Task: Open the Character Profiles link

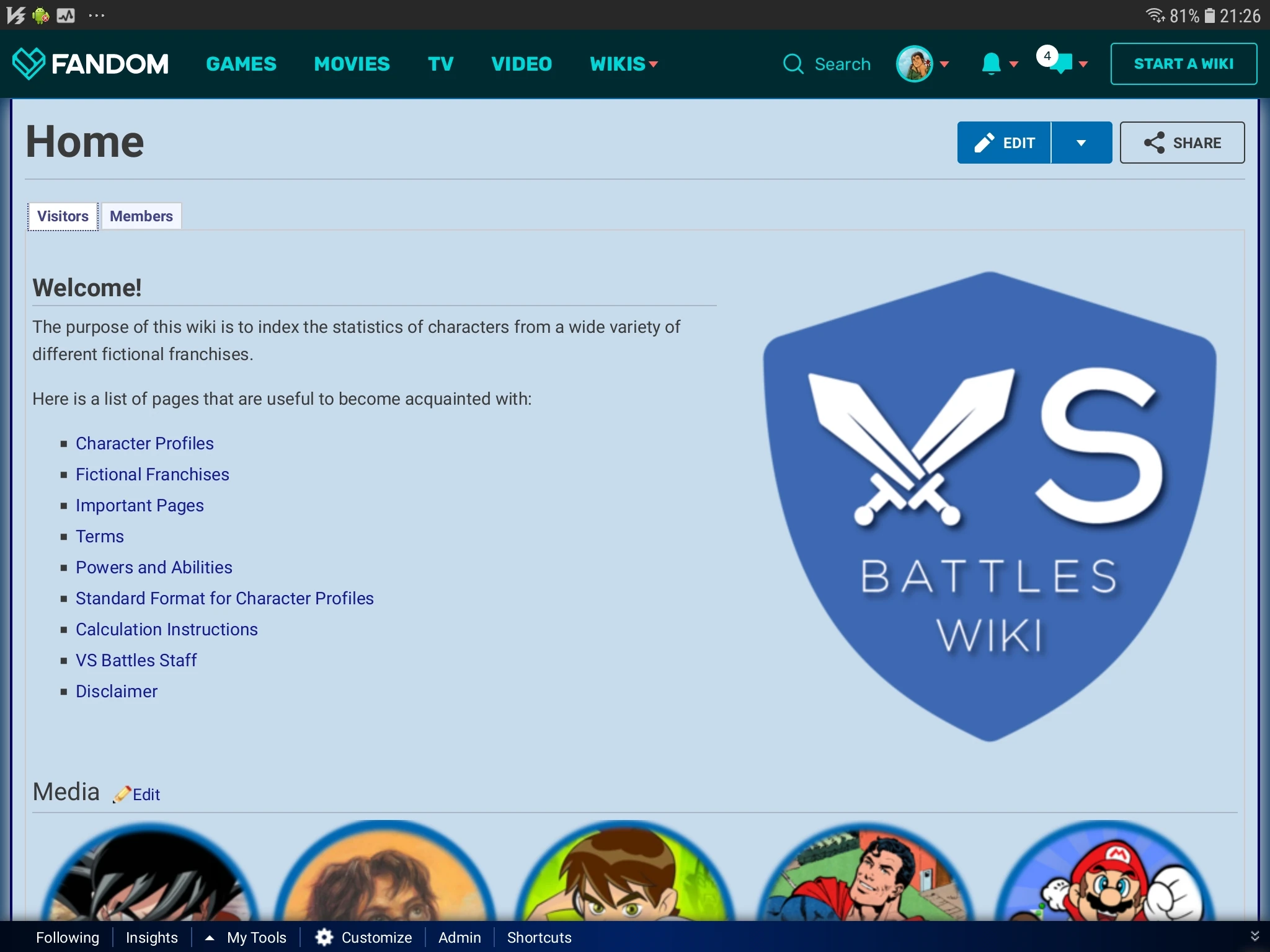Action: coord(144,444)
